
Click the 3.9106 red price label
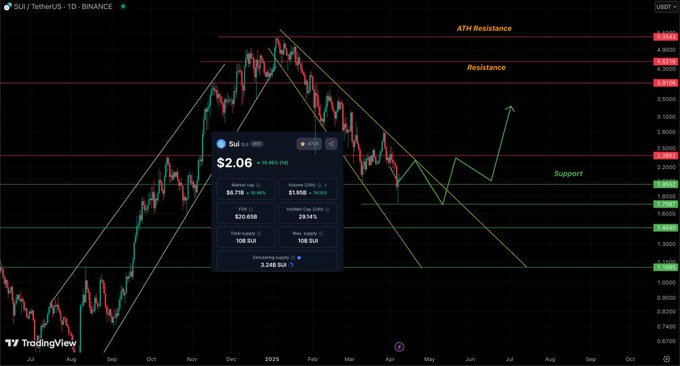[x=666, y=83]
